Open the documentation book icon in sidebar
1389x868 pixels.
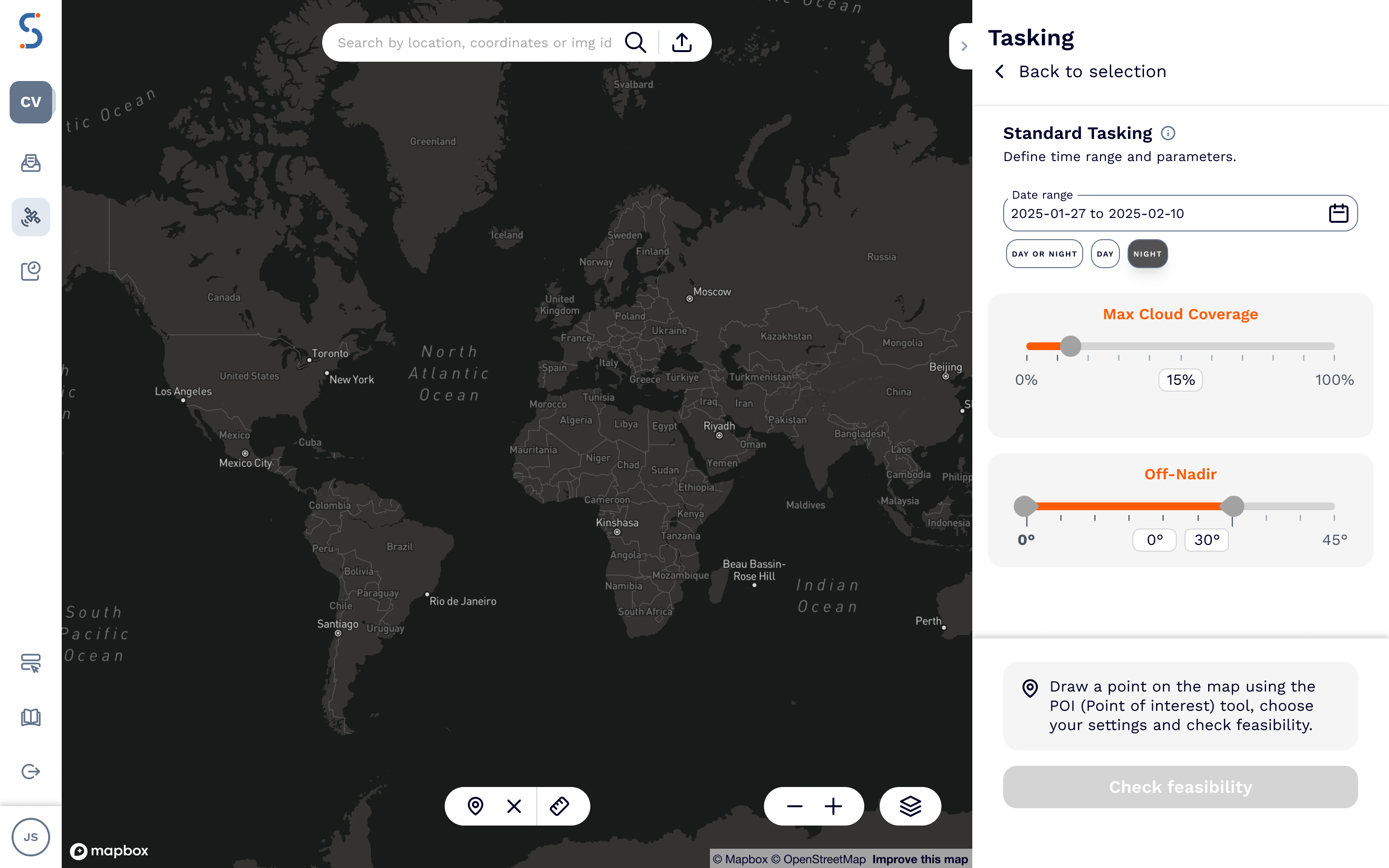(x=31, y=717)
